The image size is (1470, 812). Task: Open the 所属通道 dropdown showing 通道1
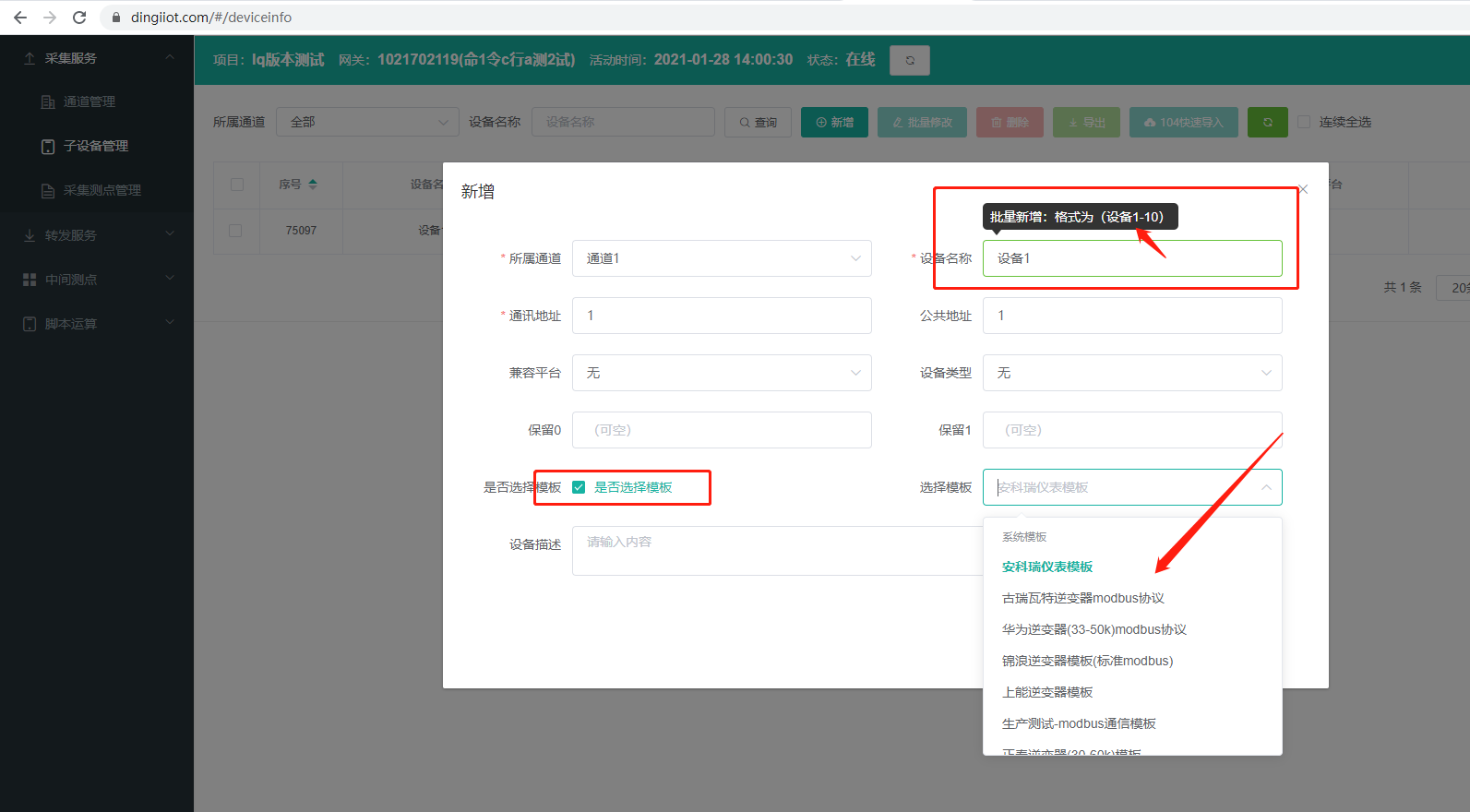721,258
